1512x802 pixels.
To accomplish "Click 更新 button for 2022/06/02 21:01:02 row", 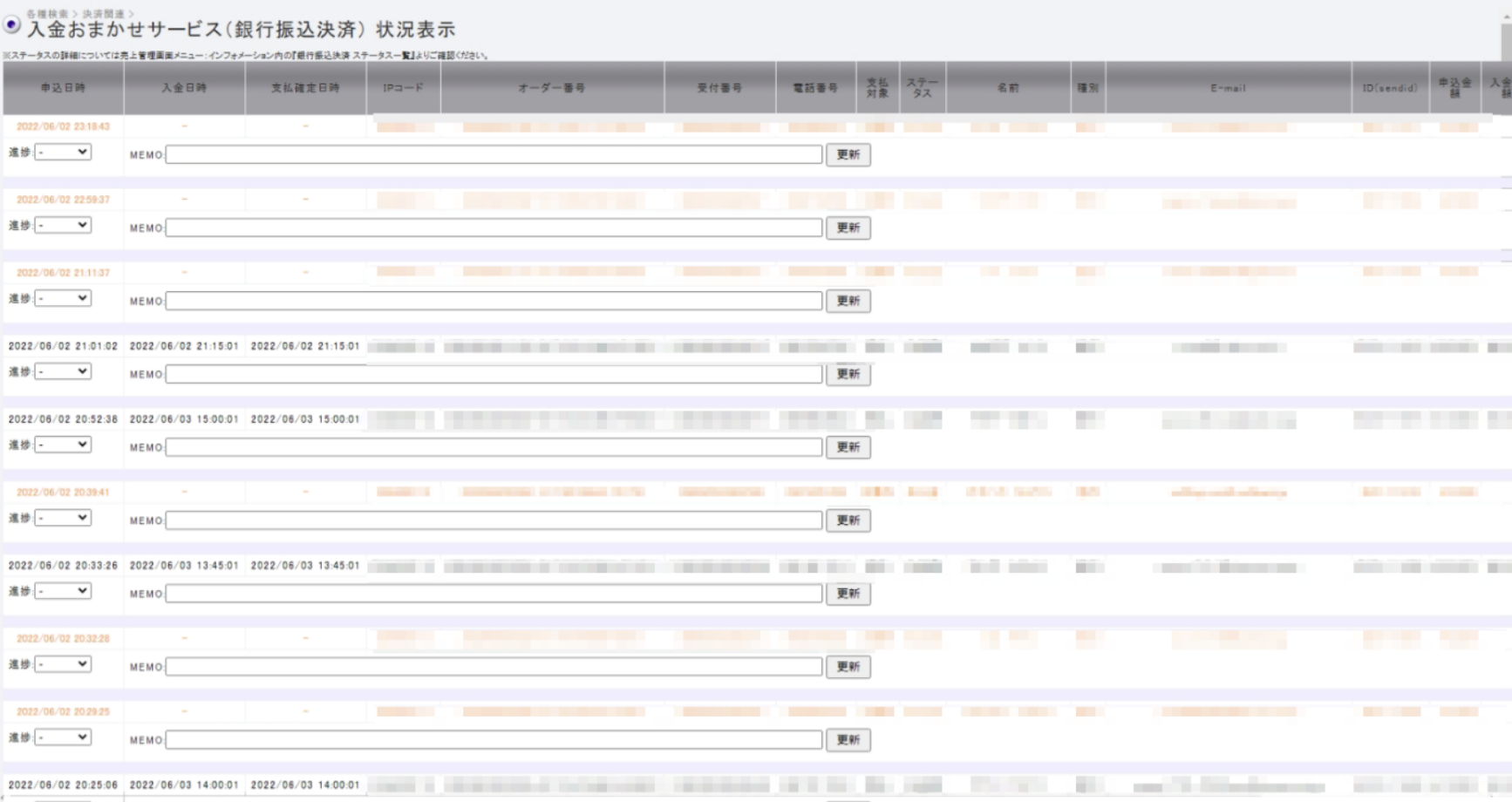I will pos(848,374).
